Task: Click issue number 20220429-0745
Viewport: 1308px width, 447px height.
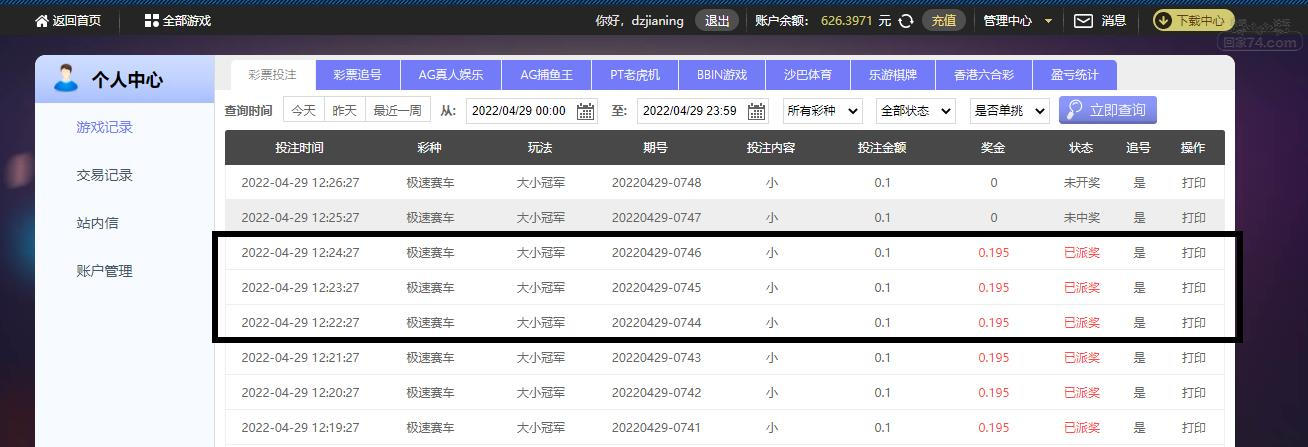Action: (656, 288)
